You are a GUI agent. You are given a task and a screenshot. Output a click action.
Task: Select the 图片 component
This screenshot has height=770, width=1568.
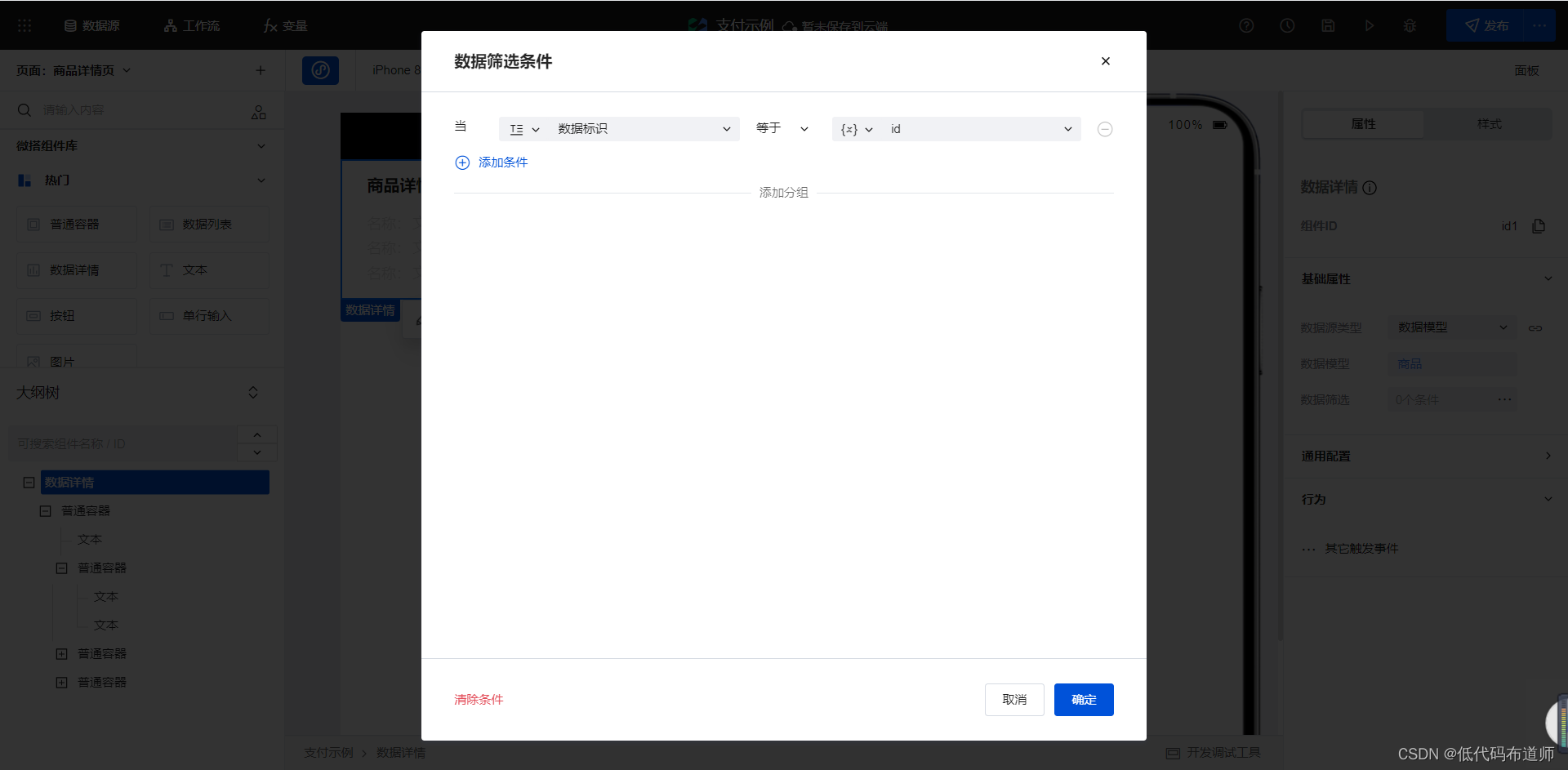(x=77, y=357)
